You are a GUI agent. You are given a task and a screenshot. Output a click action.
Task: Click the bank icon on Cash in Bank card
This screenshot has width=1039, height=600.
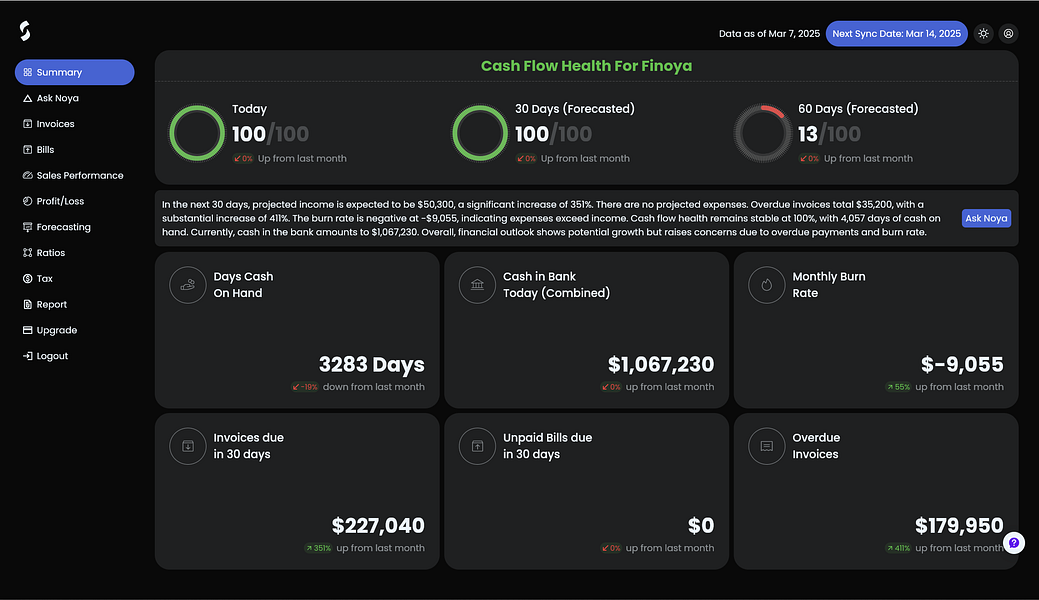[x=477, y=285]
